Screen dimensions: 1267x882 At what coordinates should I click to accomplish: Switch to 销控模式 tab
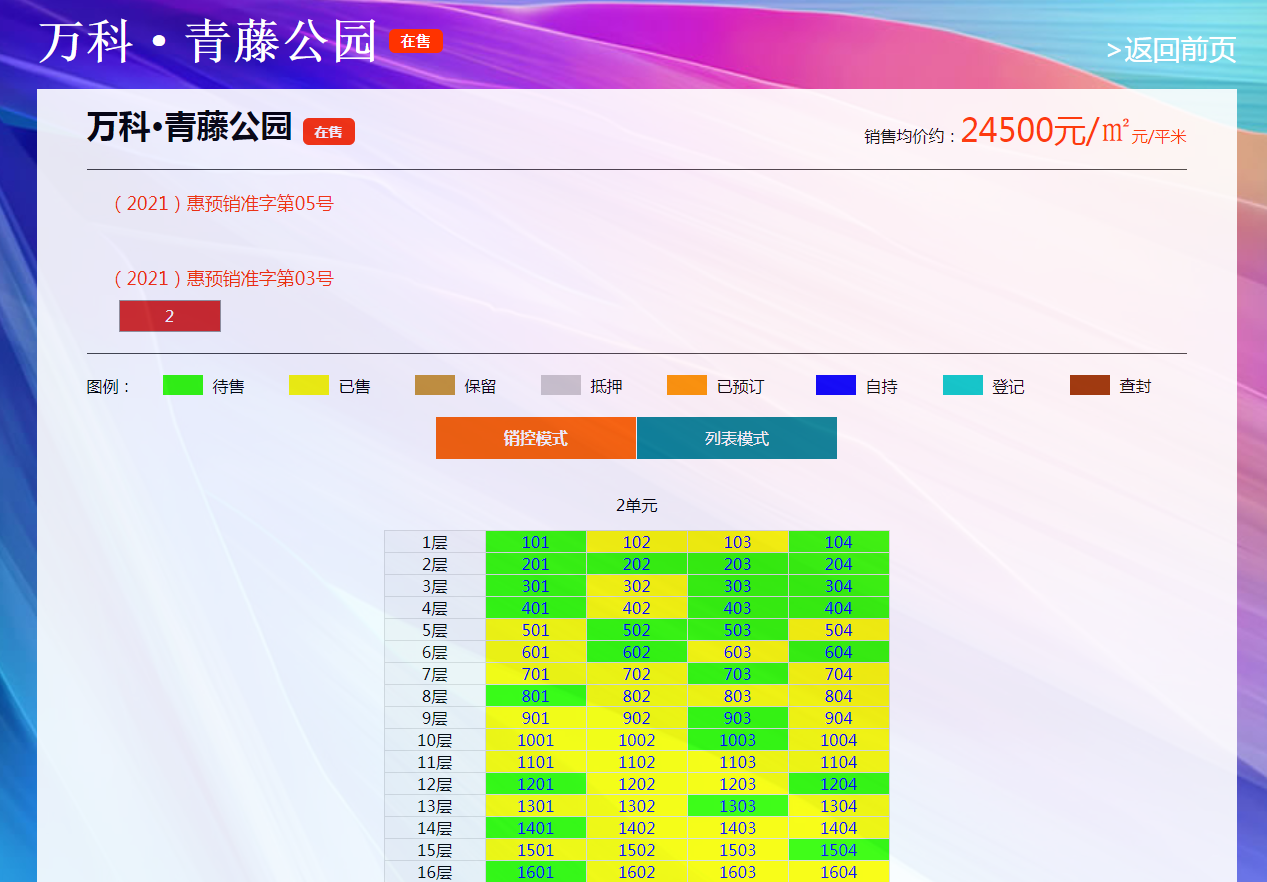point(536,438)
